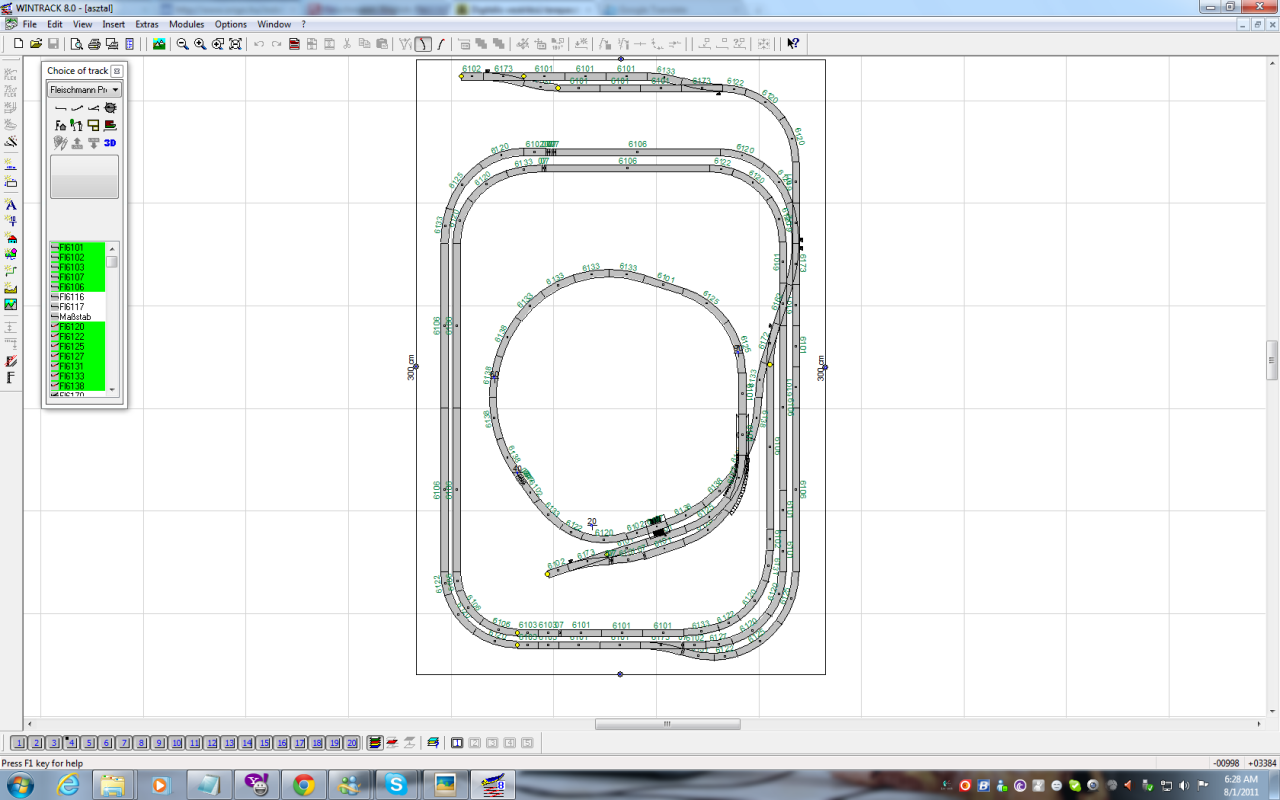Click the help pointer question mark icon
The width and height of the screenshot is (1280, 800).
pyautogui.click(x=792, y=44)
